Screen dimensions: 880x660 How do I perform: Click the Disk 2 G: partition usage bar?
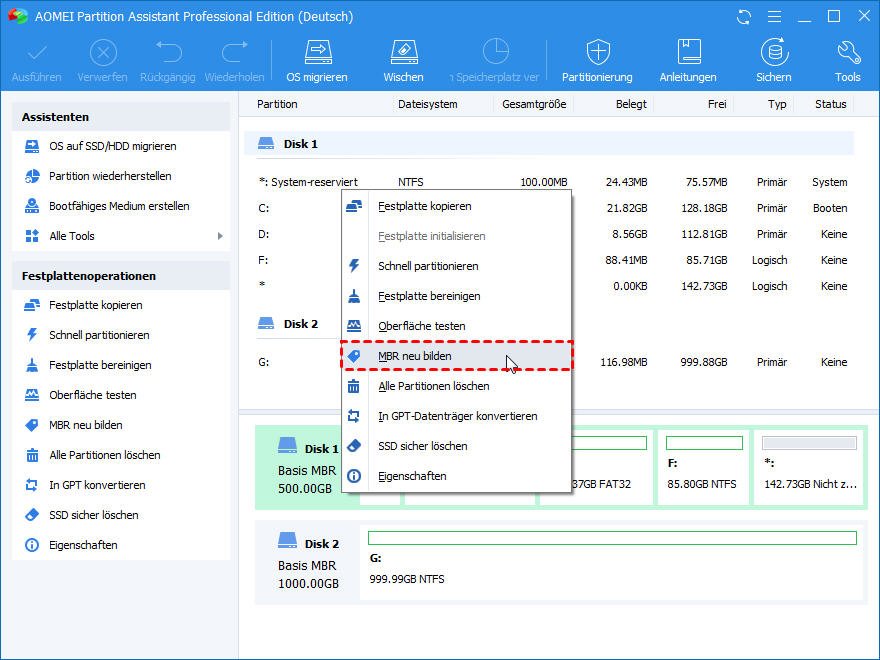pos(612,538)
